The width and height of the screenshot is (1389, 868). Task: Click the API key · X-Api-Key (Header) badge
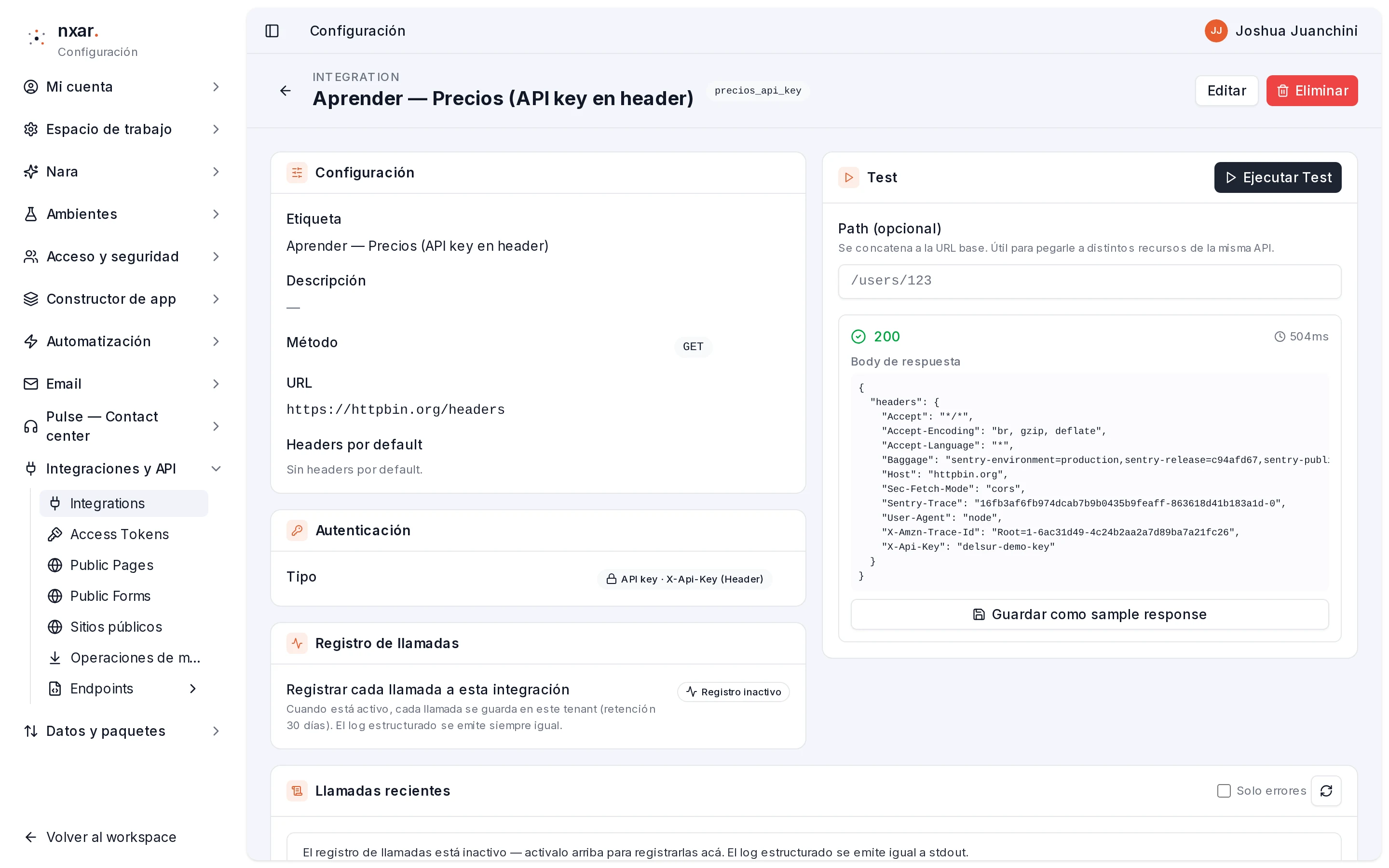pos(684,579)
